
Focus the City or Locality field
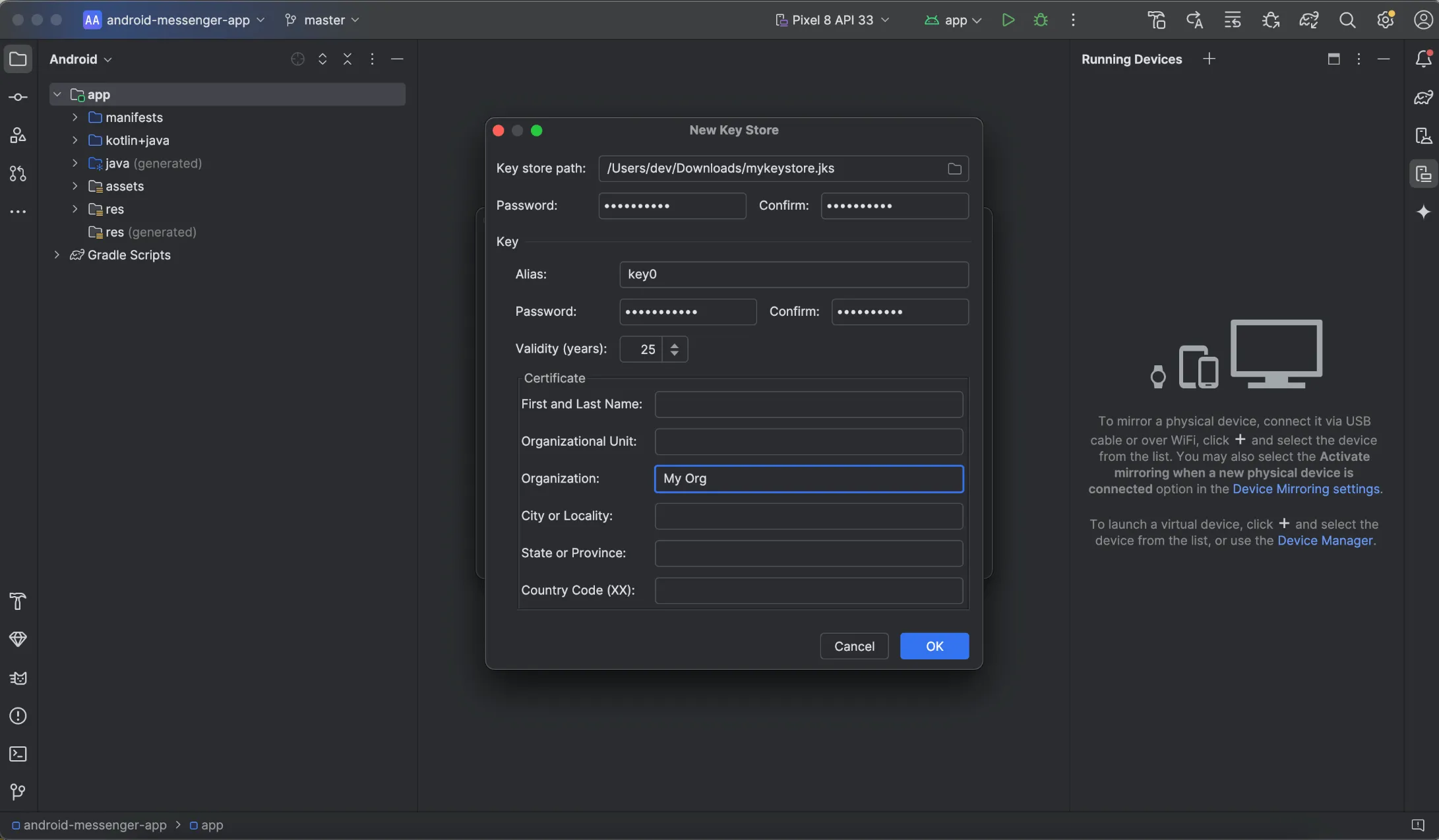(809, 516)
